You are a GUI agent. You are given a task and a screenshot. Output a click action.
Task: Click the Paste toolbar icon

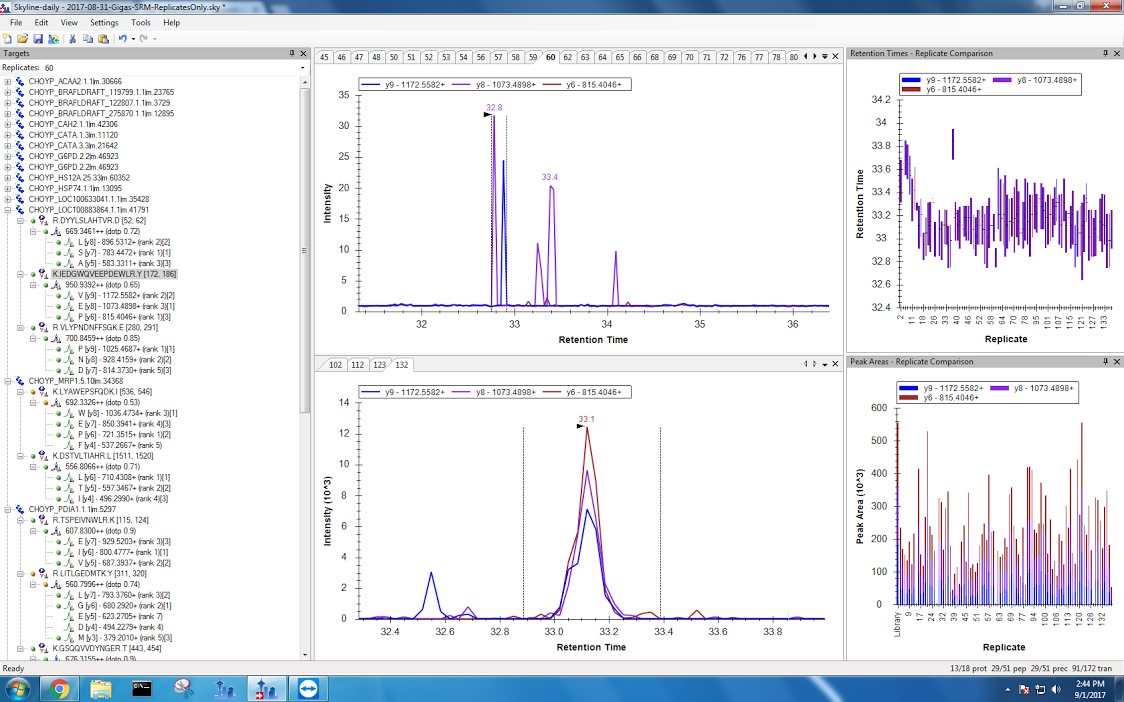[103, 38]
